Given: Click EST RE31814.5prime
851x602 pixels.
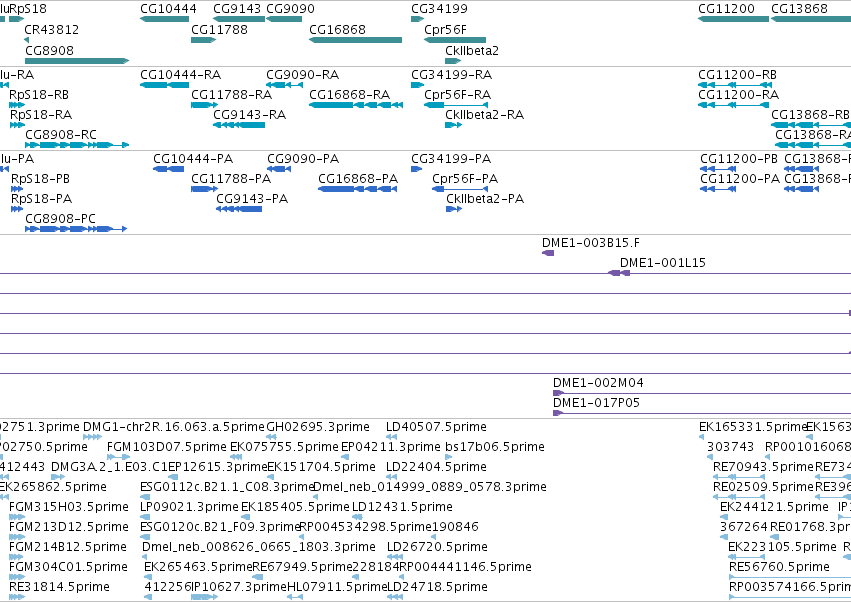Looking at the screenshot, I should pos(17,597).
